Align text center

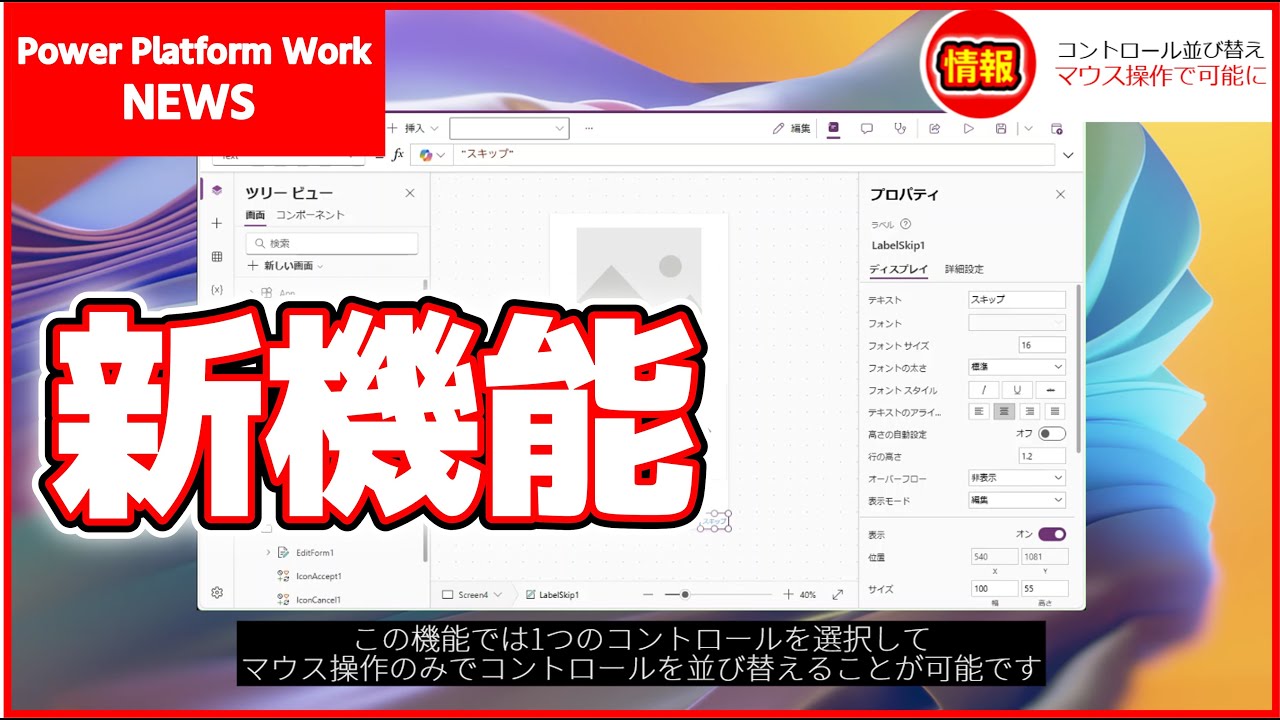[1004, 411]
